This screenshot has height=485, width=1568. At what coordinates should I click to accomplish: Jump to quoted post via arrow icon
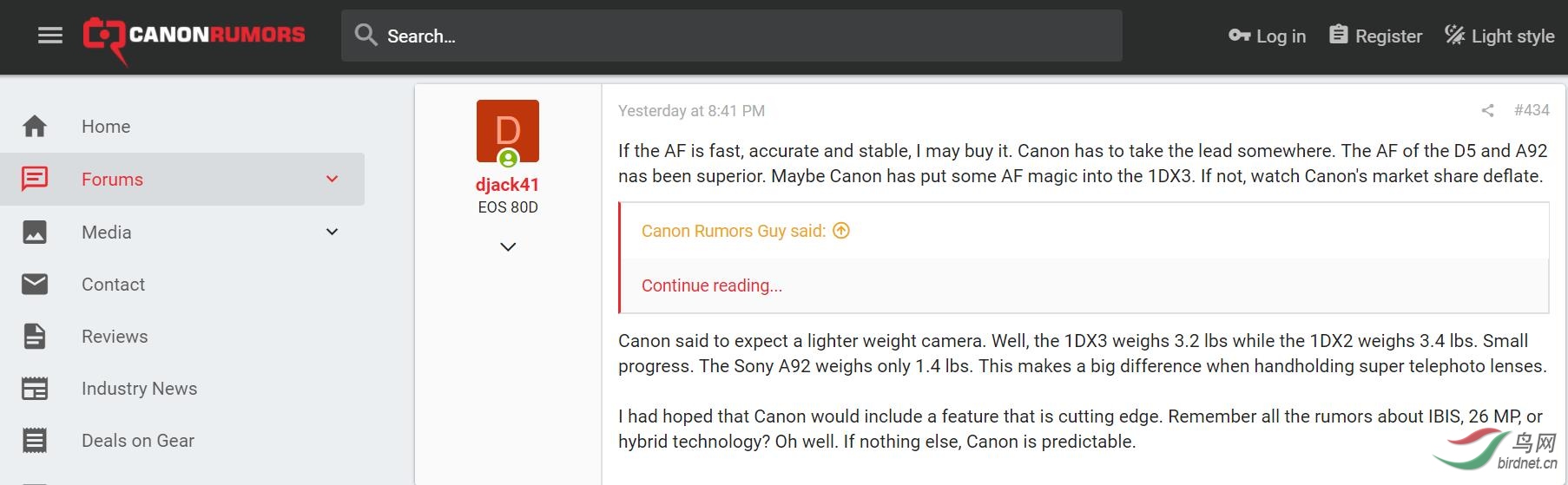click(841, 231)
